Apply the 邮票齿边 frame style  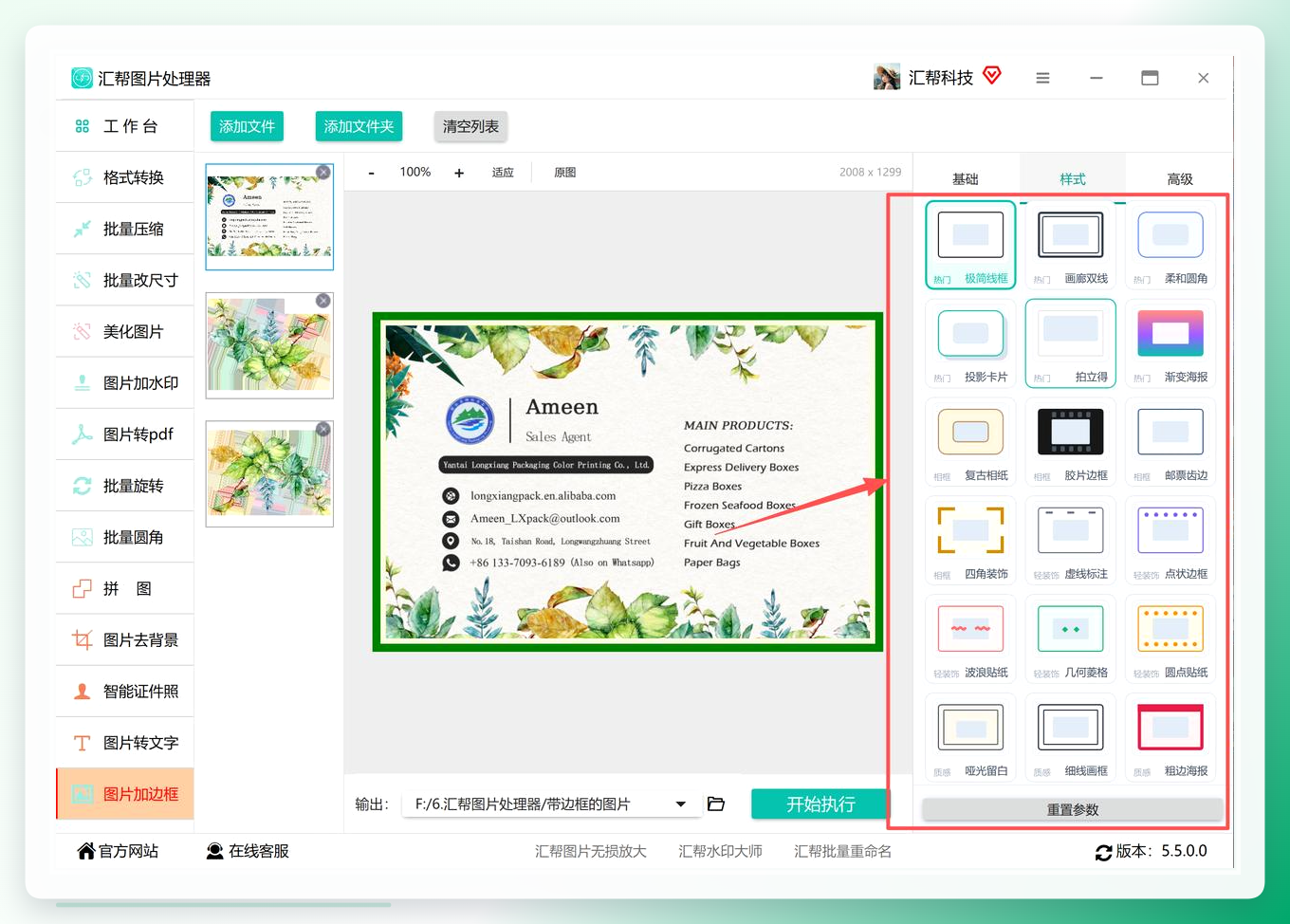[x=1170, y=441]
